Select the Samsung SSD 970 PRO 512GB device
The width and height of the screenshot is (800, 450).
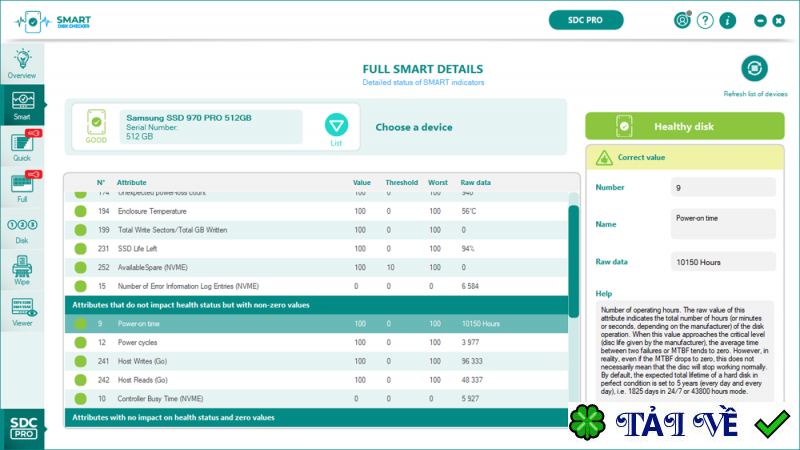tap(211, 127)
